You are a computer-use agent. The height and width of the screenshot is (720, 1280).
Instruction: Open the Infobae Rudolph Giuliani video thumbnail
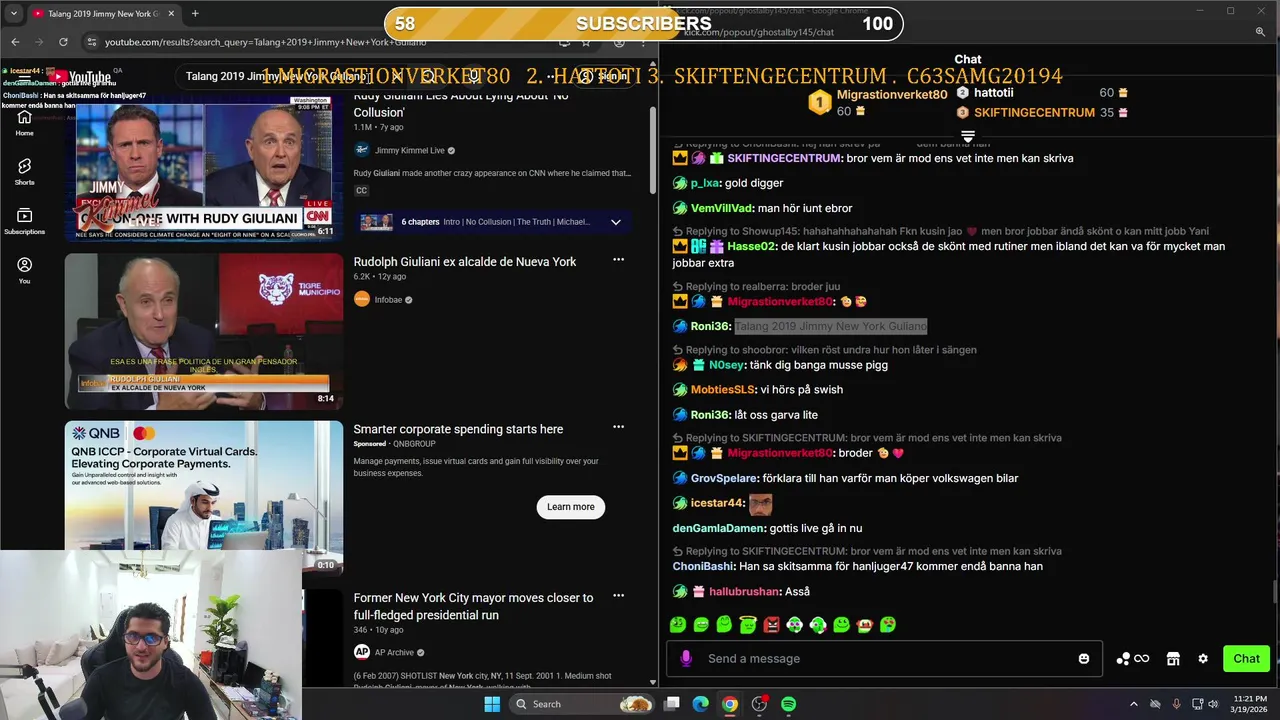204,331
